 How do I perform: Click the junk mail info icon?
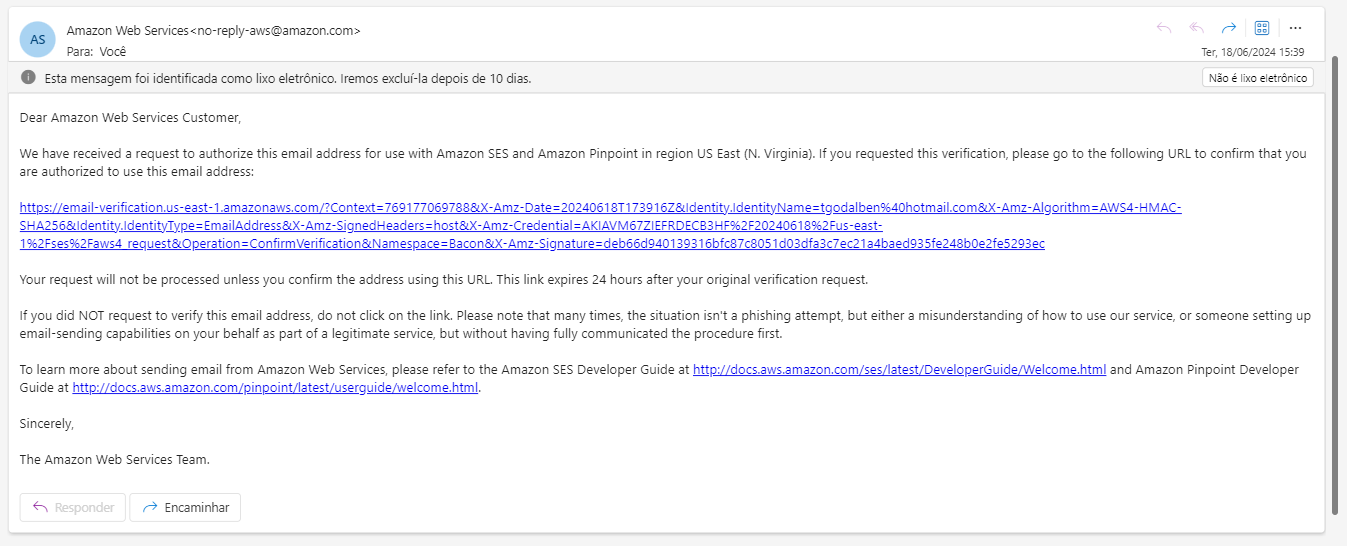click(x=29, y=77)
